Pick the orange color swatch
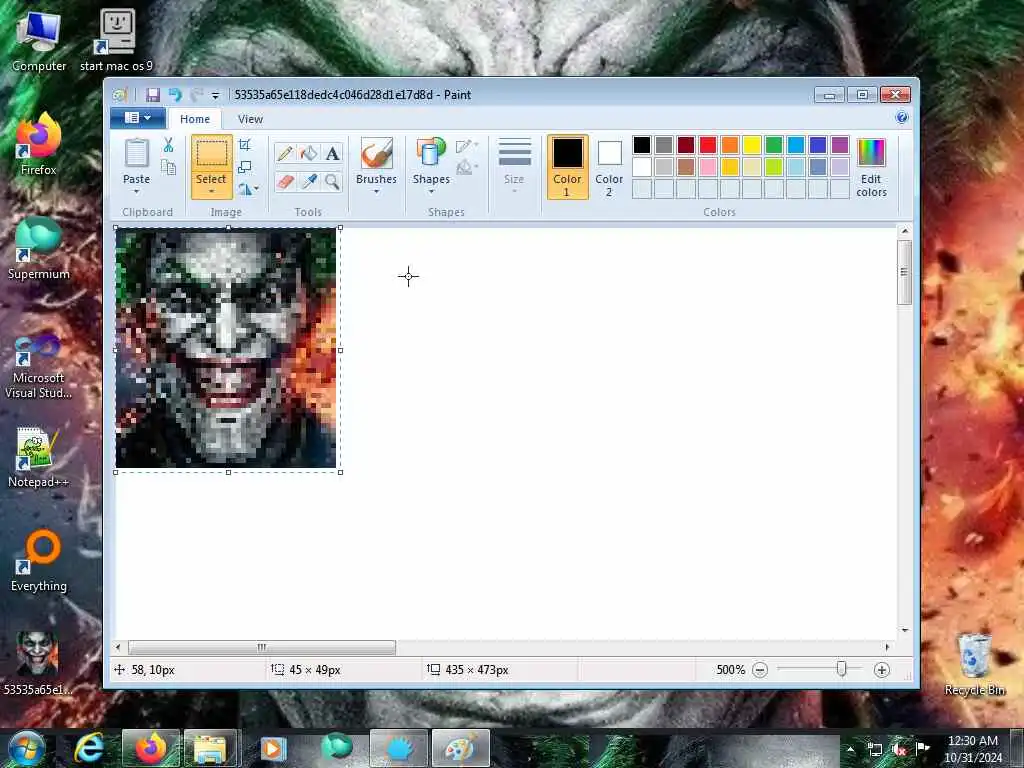This screenshot has height=768, width=1024. (x=730, y=145)
